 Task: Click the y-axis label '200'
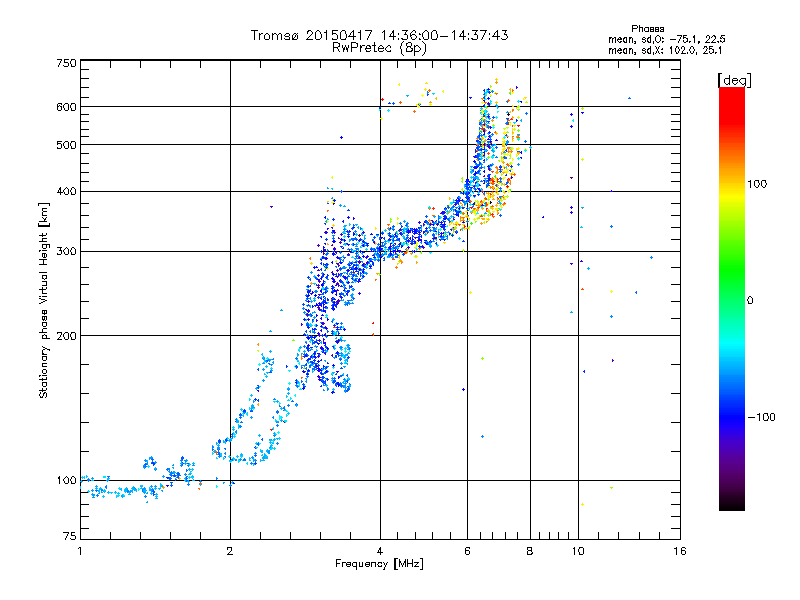point(66,336)
